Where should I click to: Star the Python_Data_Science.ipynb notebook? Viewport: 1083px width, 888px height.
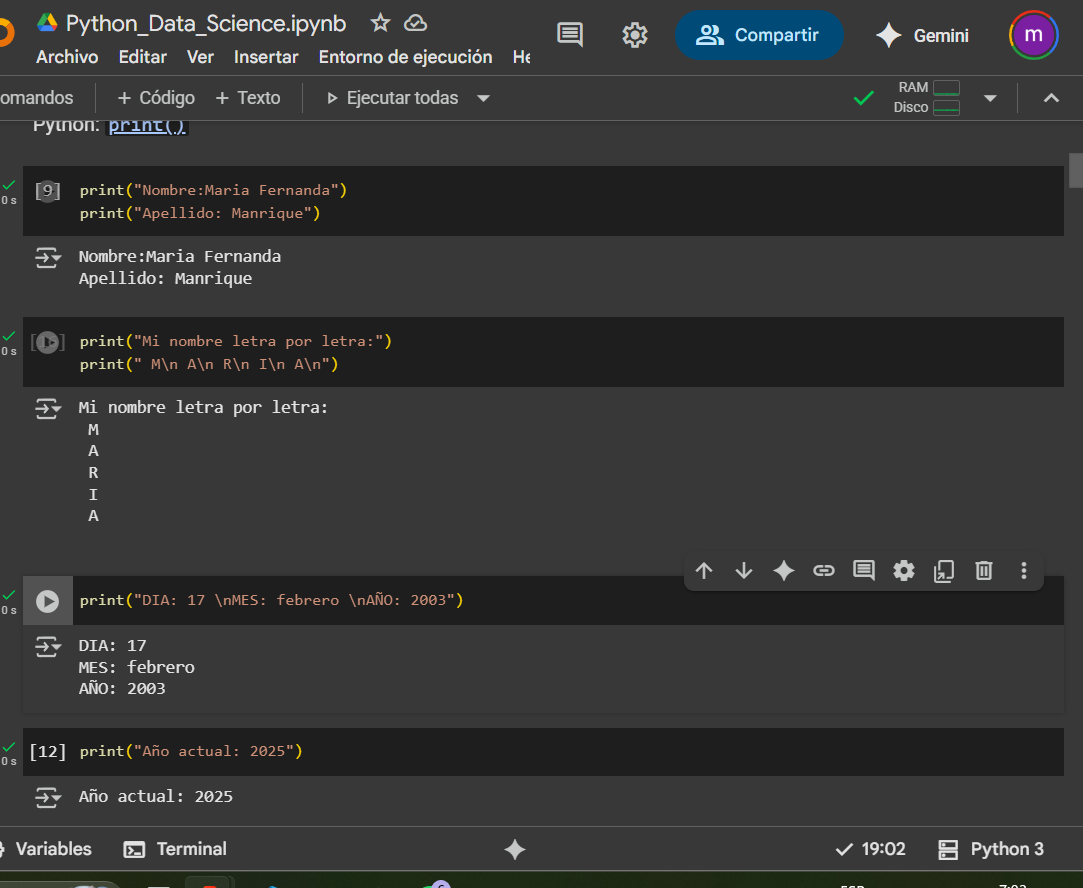[x=380, y=23]
